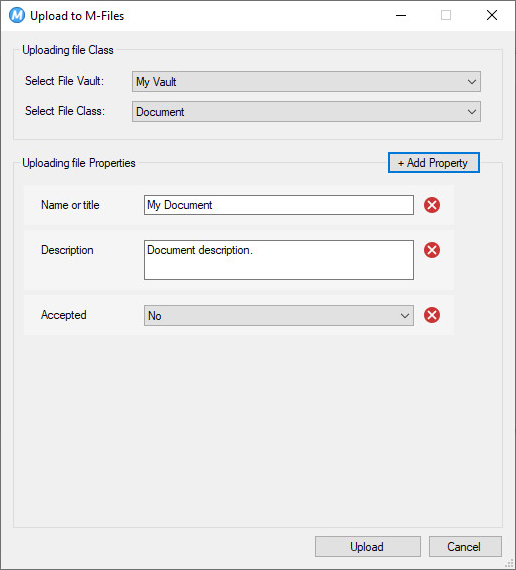This screenshot has height=570, width=516.
Task: Close the Upload to M-Files window
Action: tap(492, 15)
